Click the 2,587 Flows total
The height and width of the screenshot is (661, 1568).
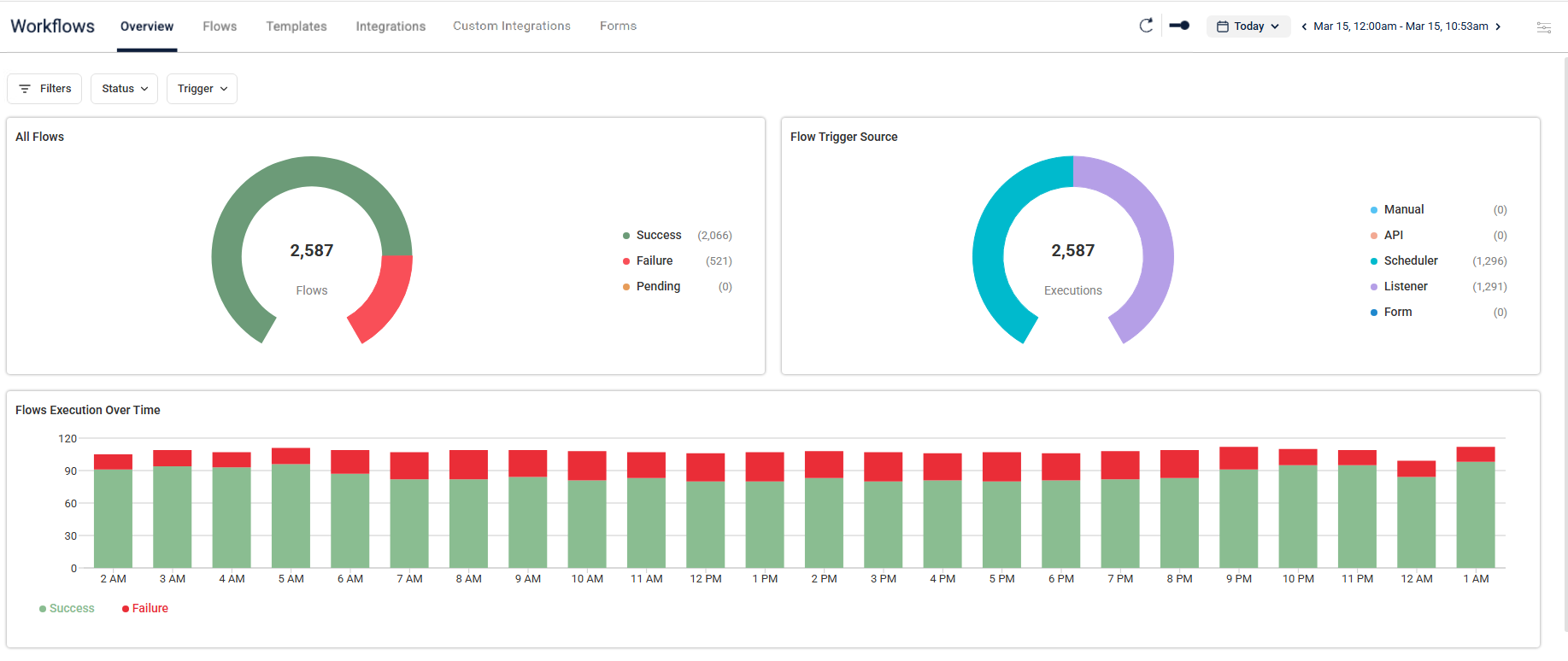pos(312,250)
